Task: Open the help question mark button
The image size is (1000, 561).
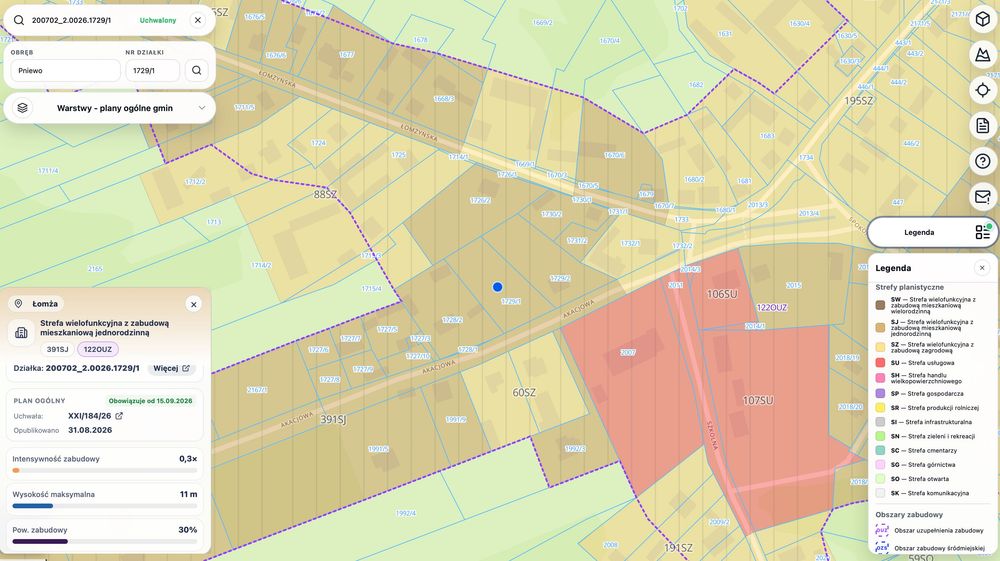Action: 983,161
